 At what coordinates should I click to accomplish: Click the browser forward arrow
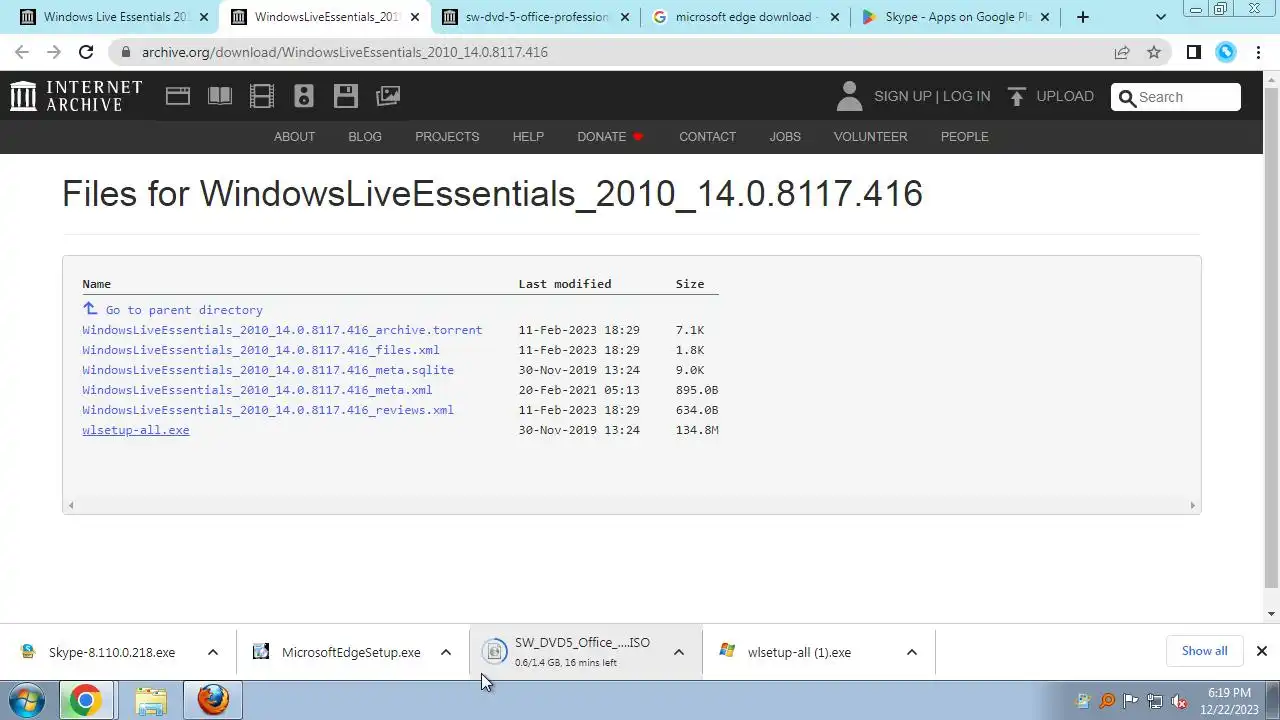tap(54, 52)
